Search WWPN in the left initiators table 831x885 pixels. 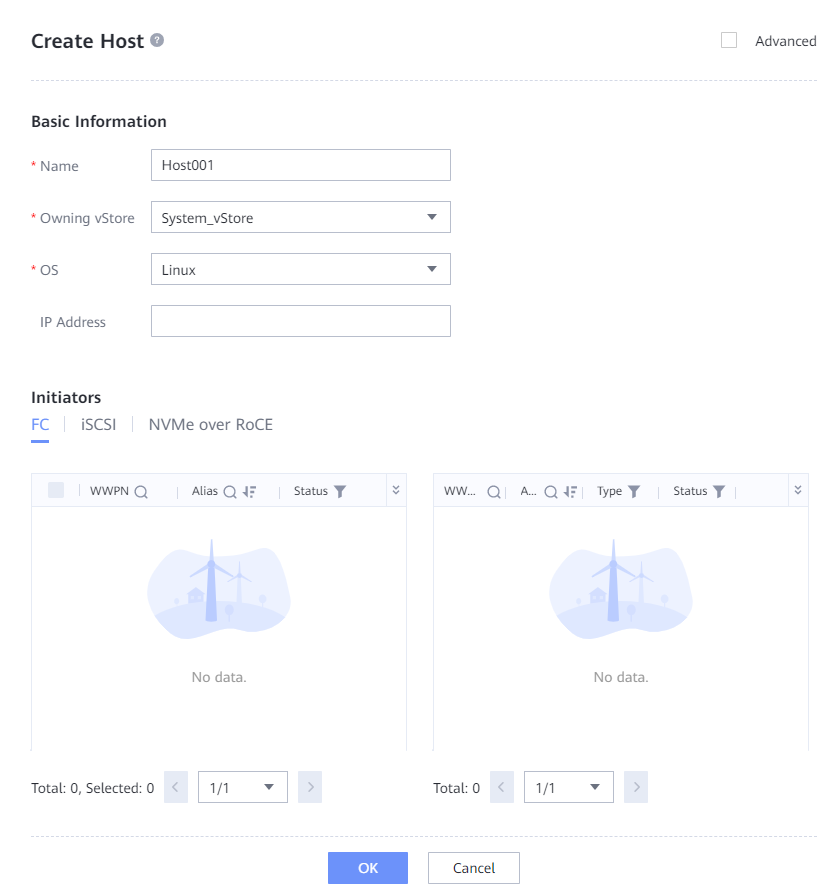141,492
